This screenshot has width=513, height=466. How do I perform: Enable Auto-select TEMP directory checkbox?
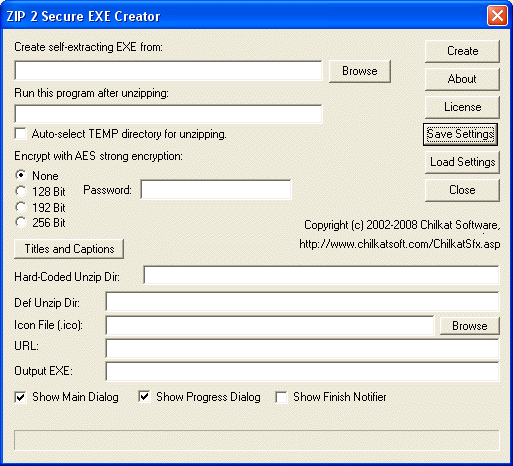tap(21, 134)
